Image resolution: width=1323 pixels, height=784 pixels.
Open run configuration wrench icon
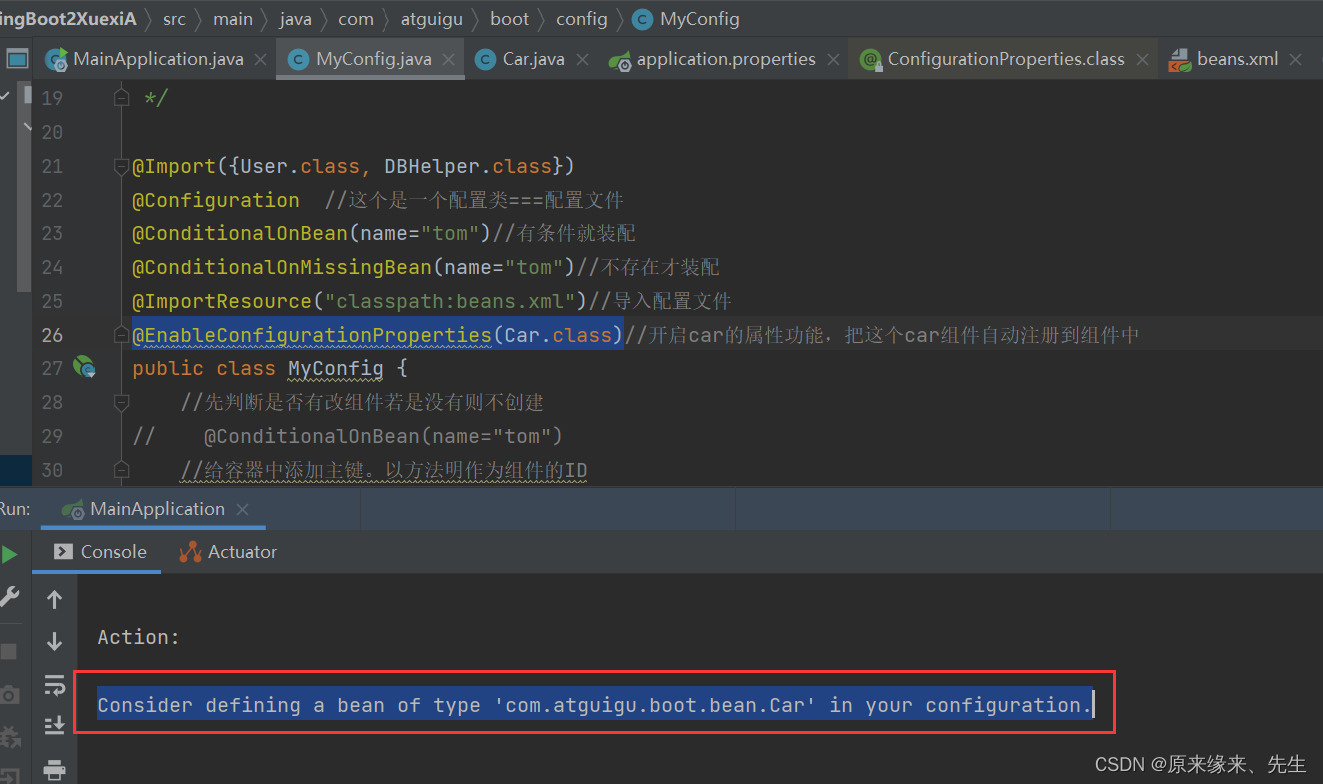8,597
